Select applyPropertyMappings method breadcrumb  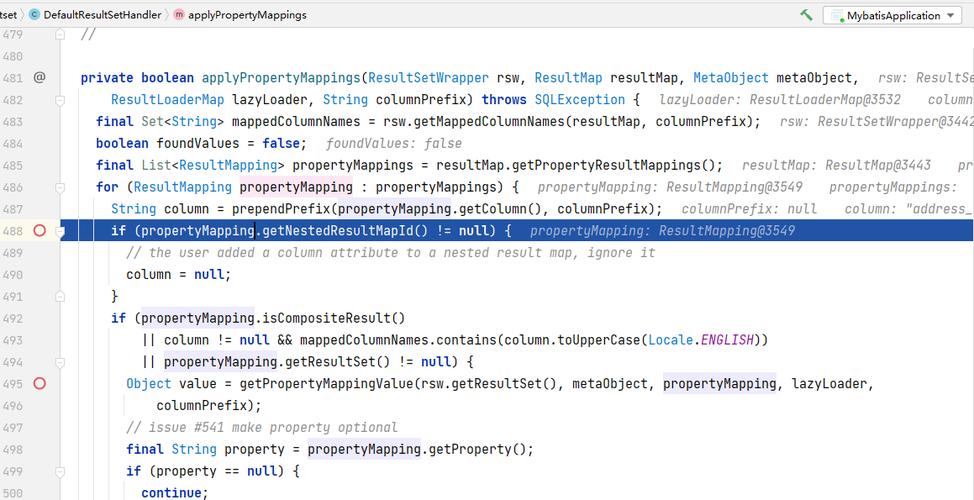pos(247,15)
